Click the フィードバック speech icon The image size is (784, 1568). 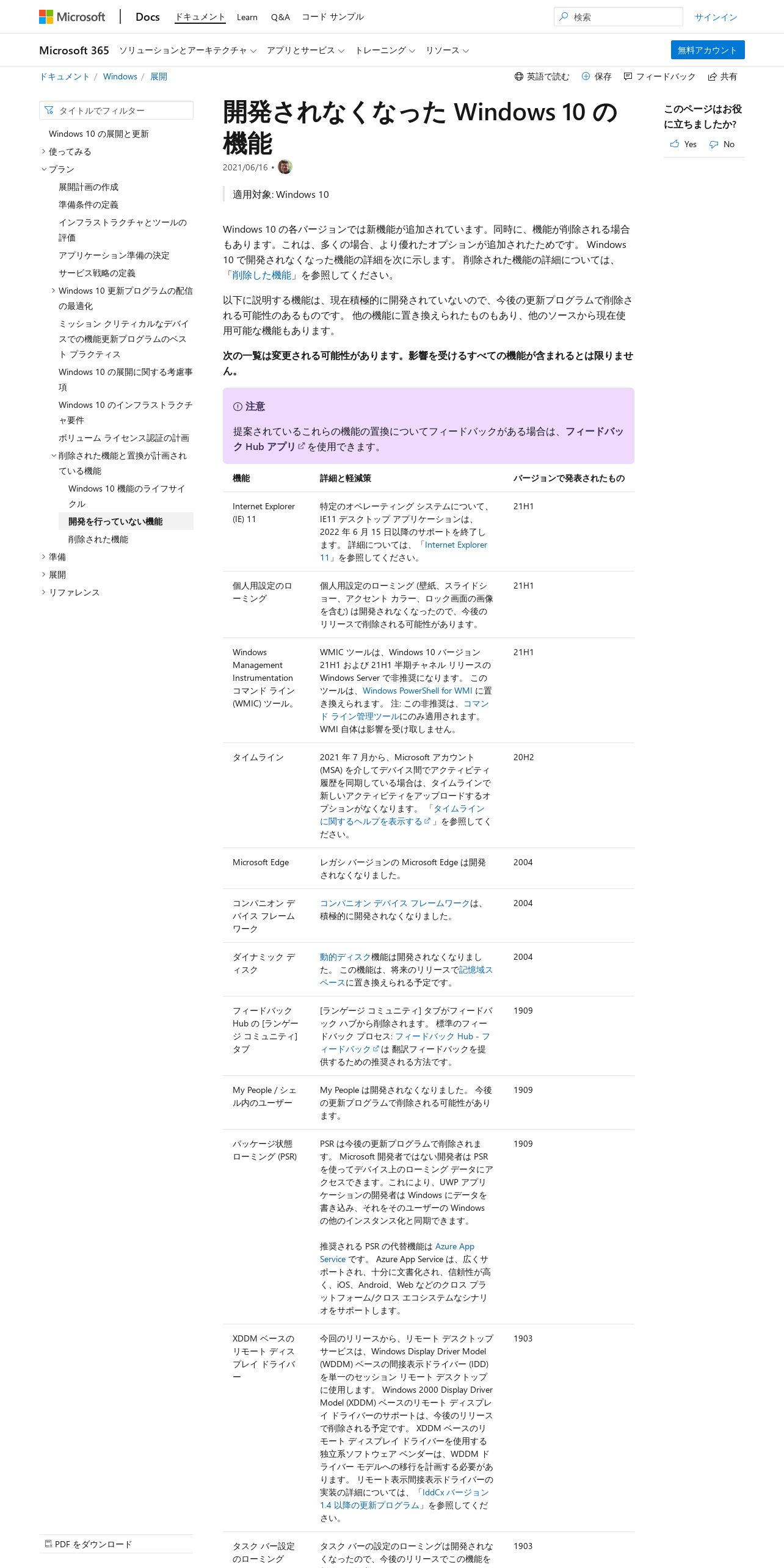pyautogui.click(x=628, y=76)
